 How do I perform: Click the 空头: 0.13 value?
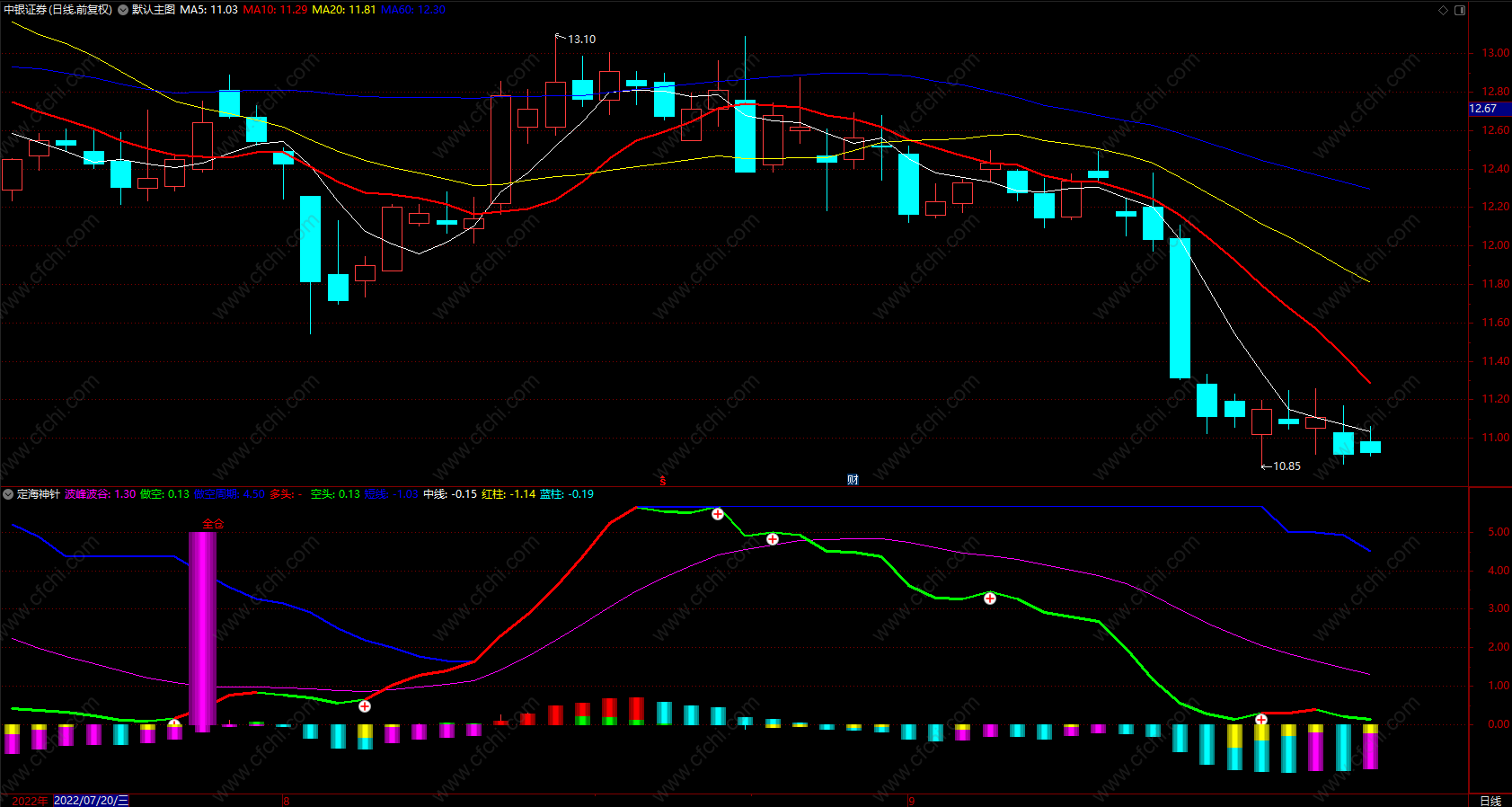(x=335, y=494)
